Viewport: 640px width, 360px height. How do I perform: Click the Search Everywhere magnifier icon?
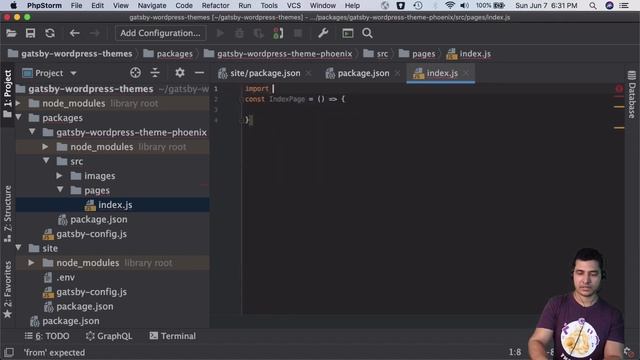367,33
